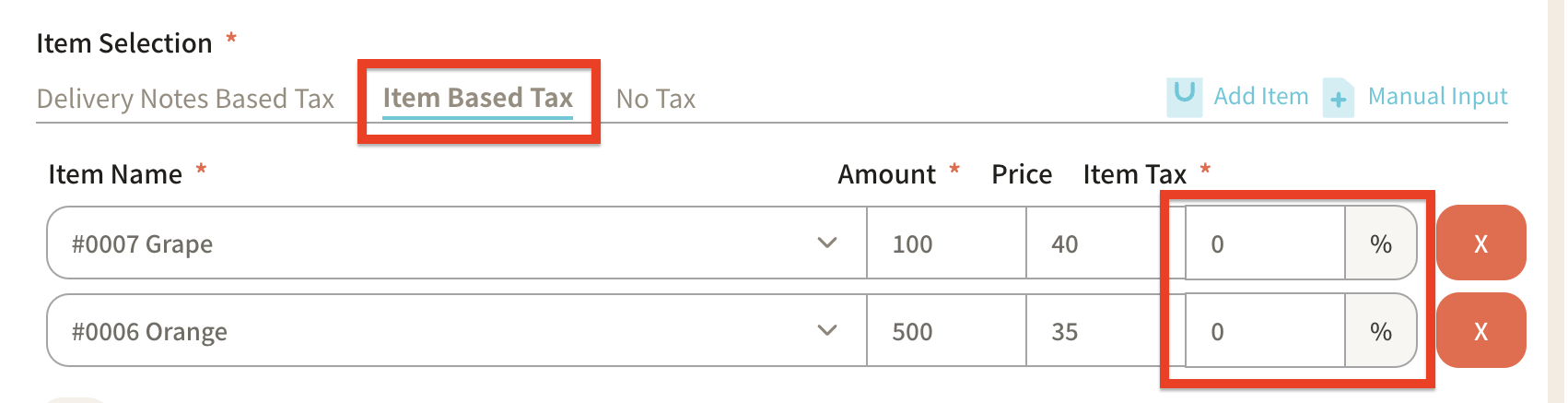This screenshot has height=403, width=1568.
Task: Click the Add Item link
Action: click(1260, 96)
